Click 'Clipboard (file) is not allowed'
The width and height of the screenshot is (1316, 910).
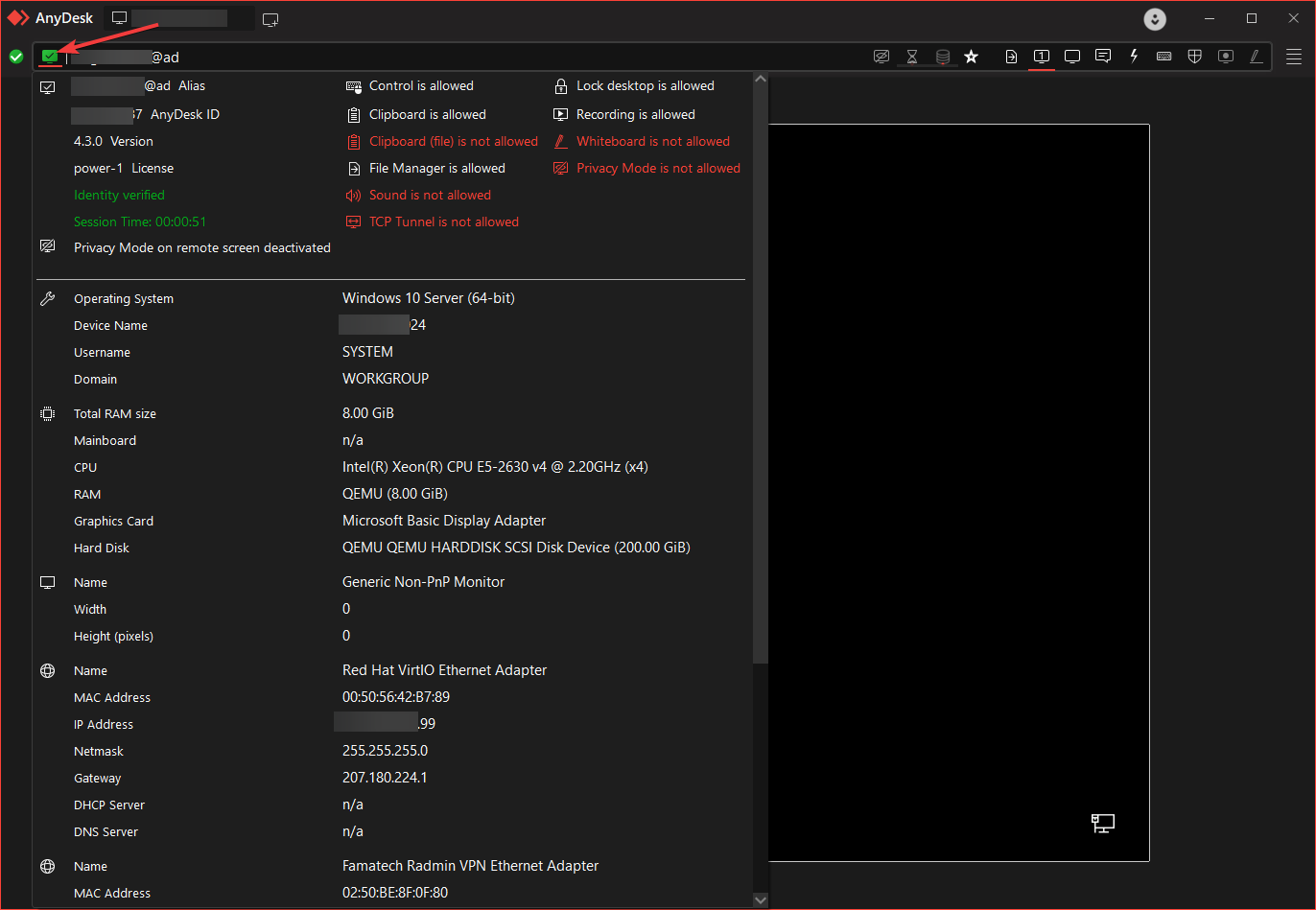454,141
